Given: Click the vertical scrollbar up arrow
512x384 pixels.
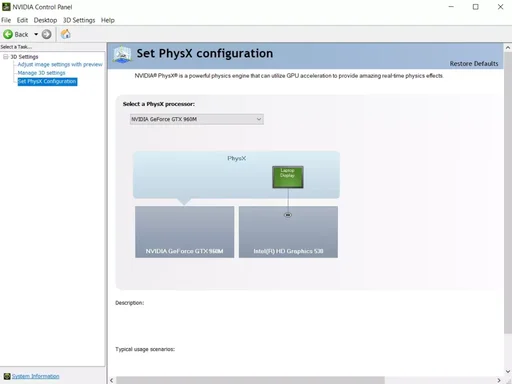Looking at the screenshot, I should [x=508, y=48].
